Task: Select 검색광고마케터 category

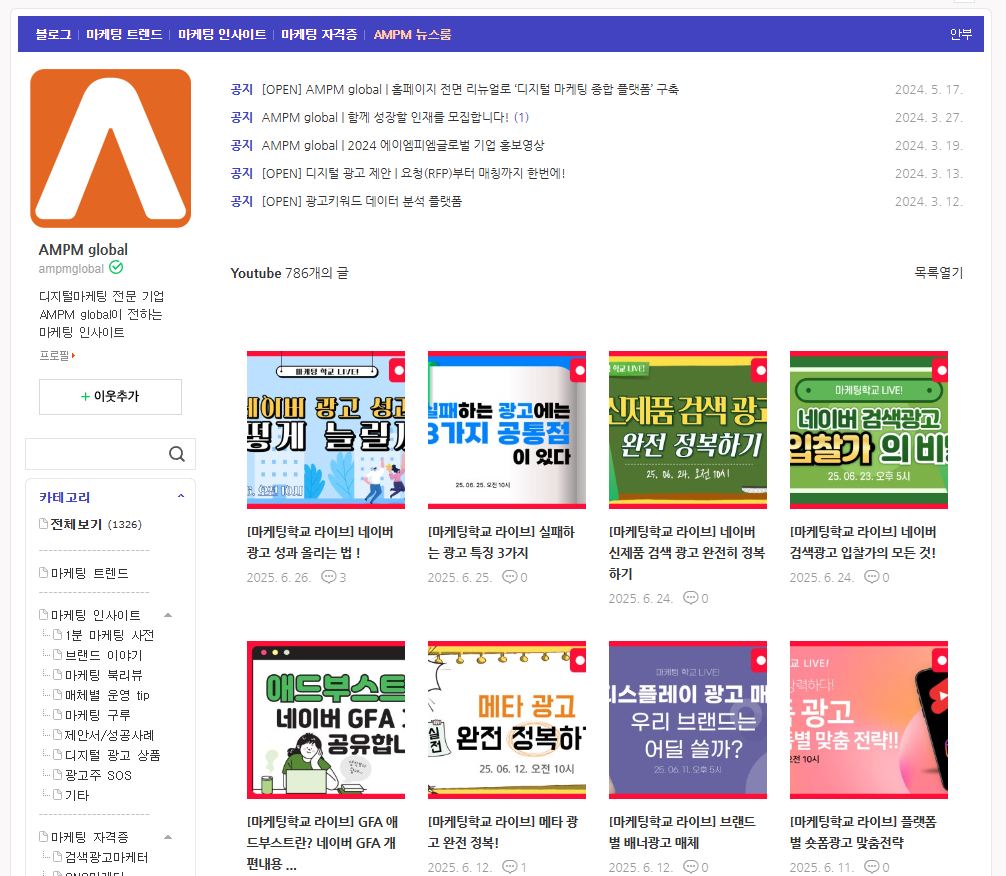Action: [x=107, y=857]
